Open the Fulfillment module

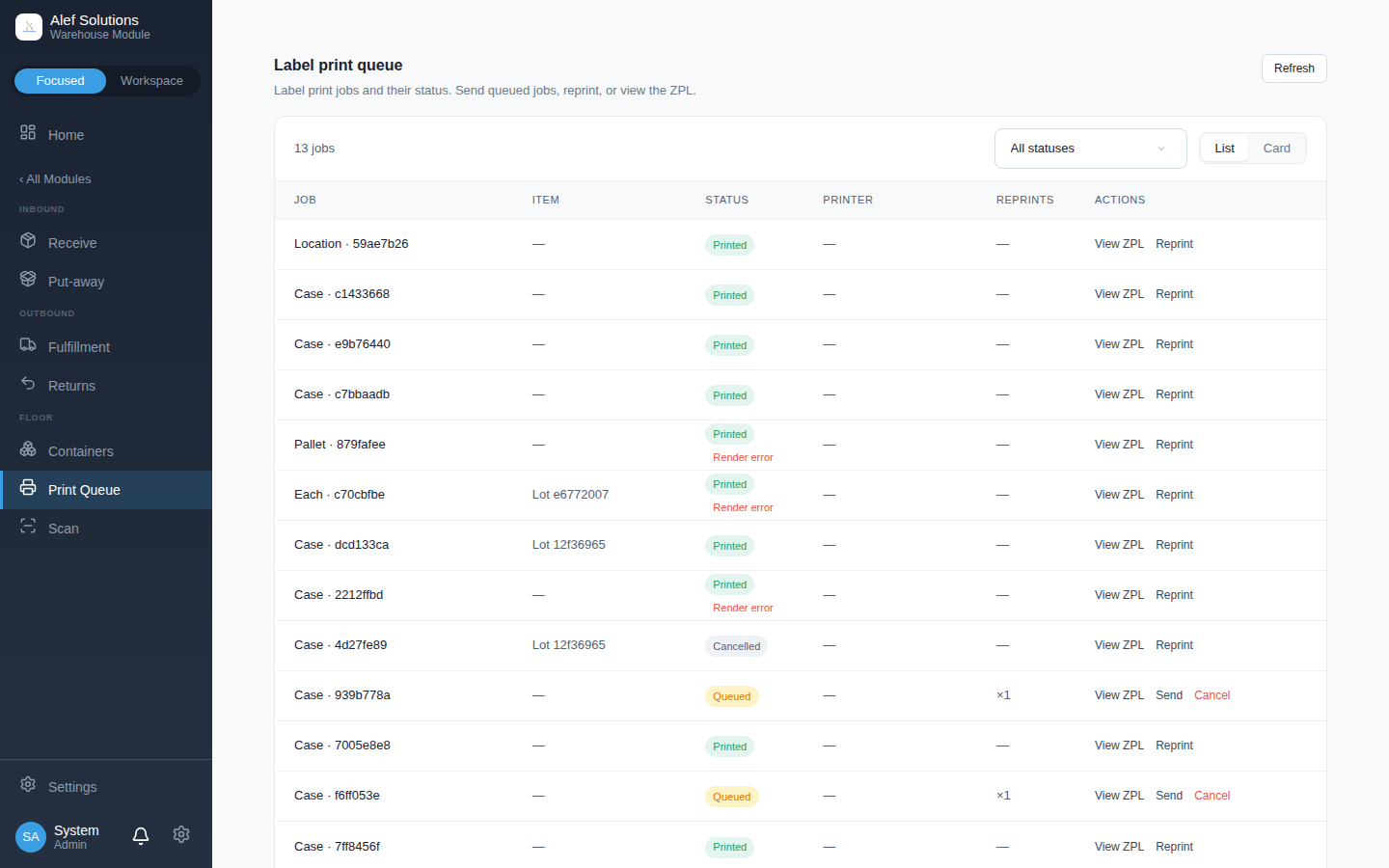[106, 347]
